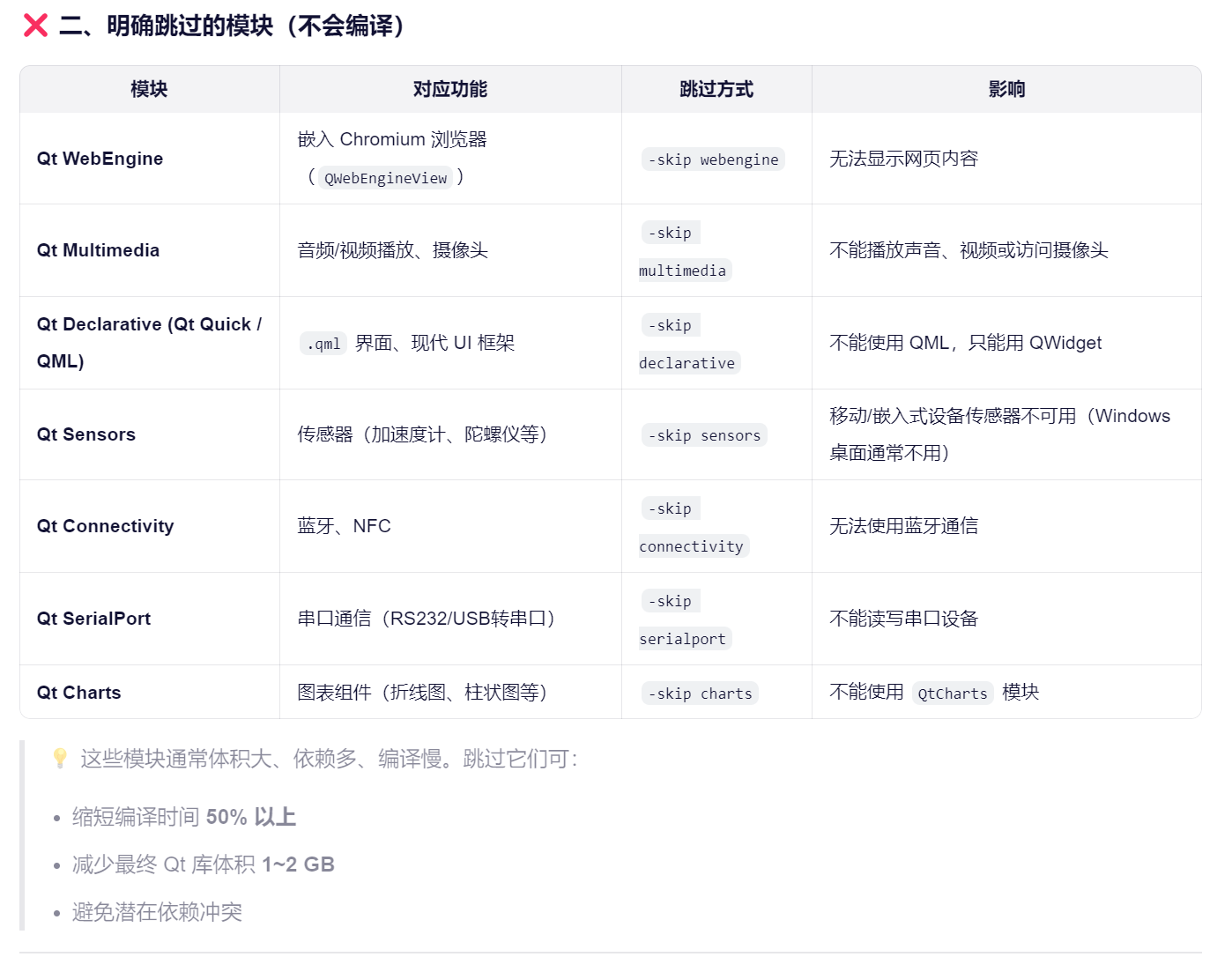The image size is (1232, 957).
Task: Click the .qml inline code label
Action: tap(323, 344)
